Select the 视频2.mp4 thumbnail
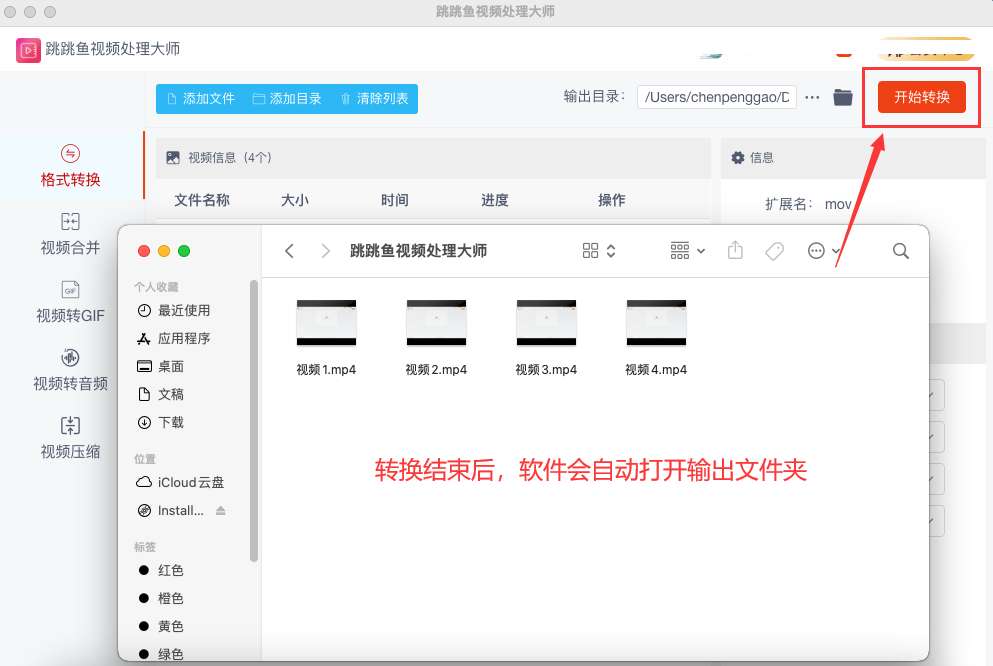 (436, 323)
